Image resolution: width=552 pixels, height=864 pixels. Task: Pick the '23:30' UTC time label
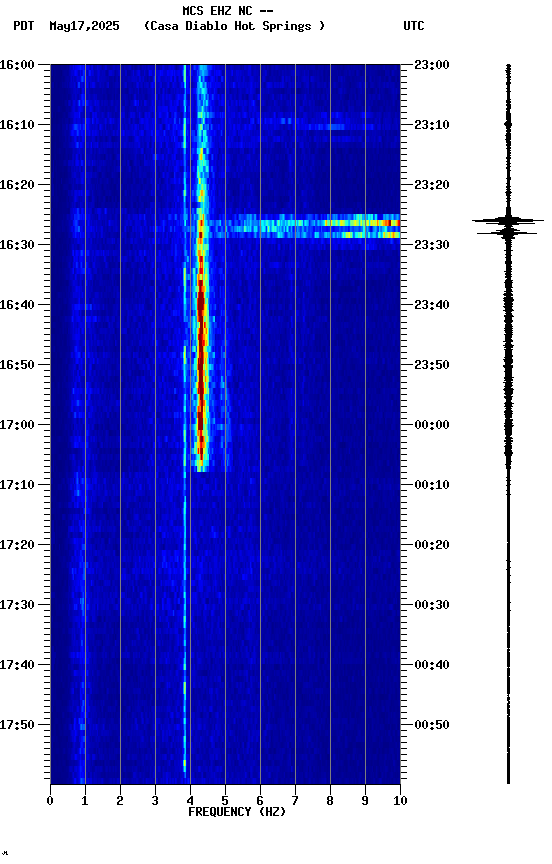coord(432,245)
